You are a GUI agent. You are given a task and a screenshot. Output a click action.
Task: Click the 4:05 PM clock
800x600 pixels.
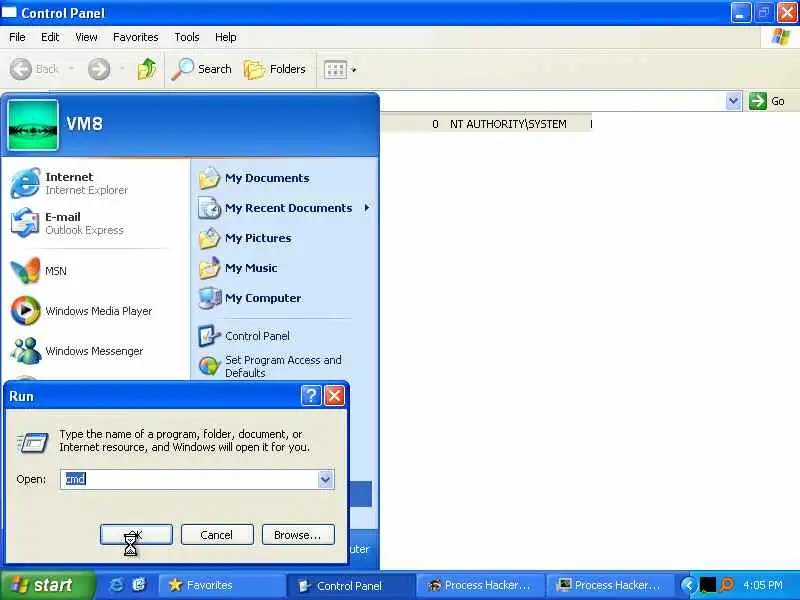(x=763, y=585)
